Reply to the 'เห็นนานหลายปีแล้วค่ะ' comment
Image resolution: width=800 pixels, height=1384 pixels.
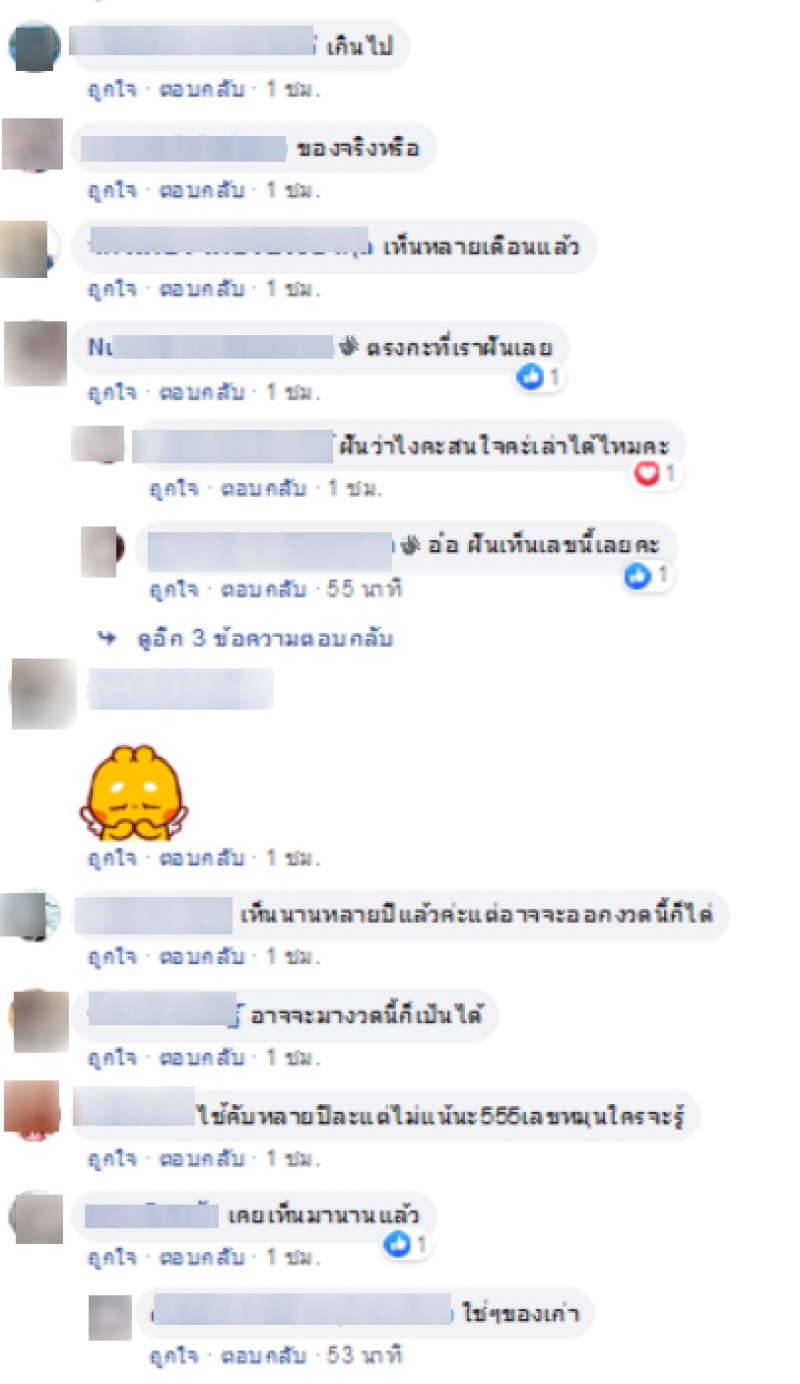[x=203, y=957]
